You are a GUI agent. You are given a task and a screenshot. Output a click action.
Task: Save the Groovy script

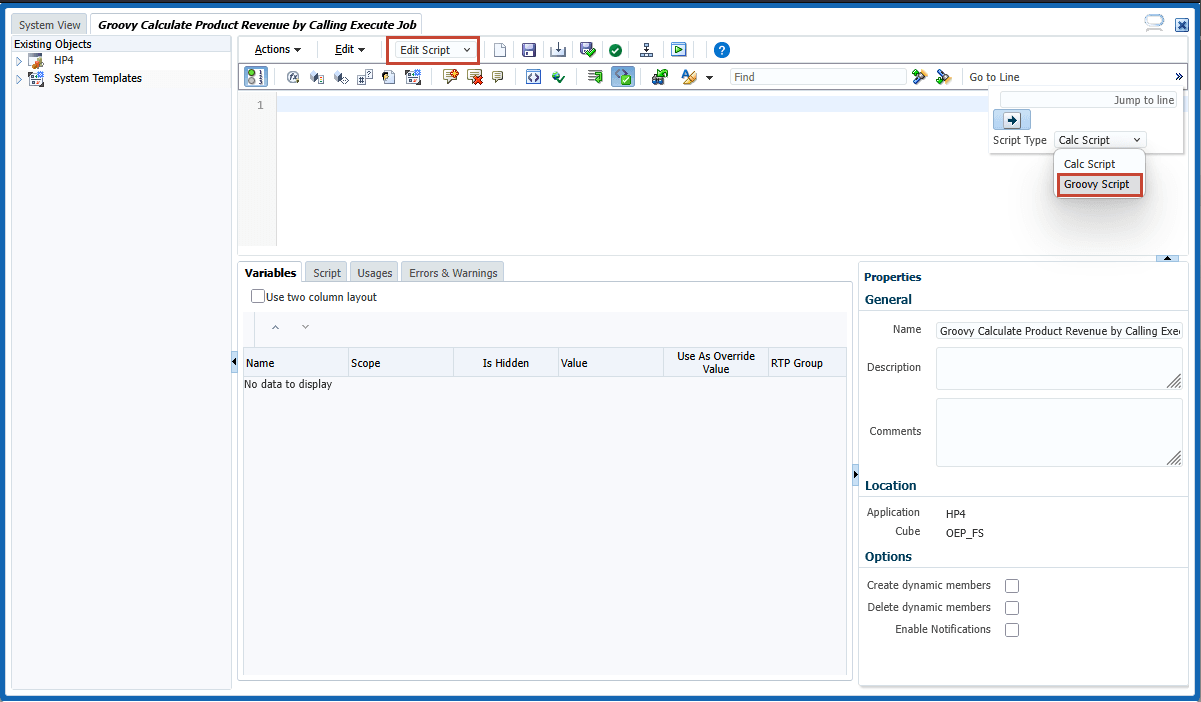tap(529, 50)
